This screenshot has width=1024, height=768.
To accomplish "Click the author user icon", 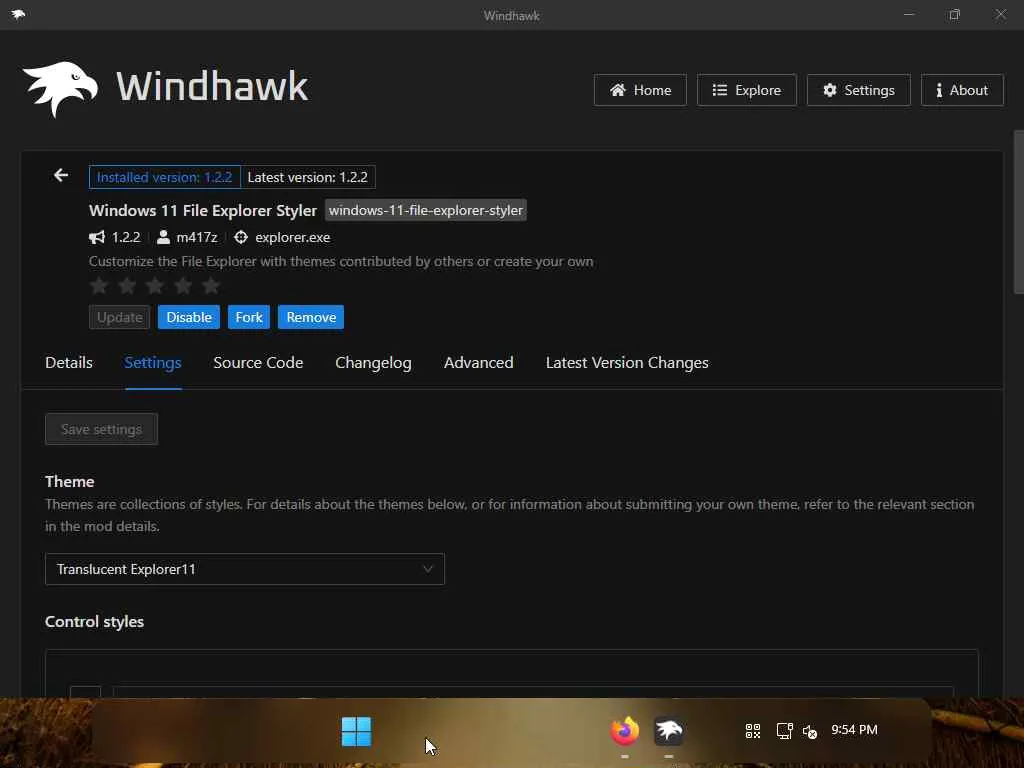I will pos(163,237).
